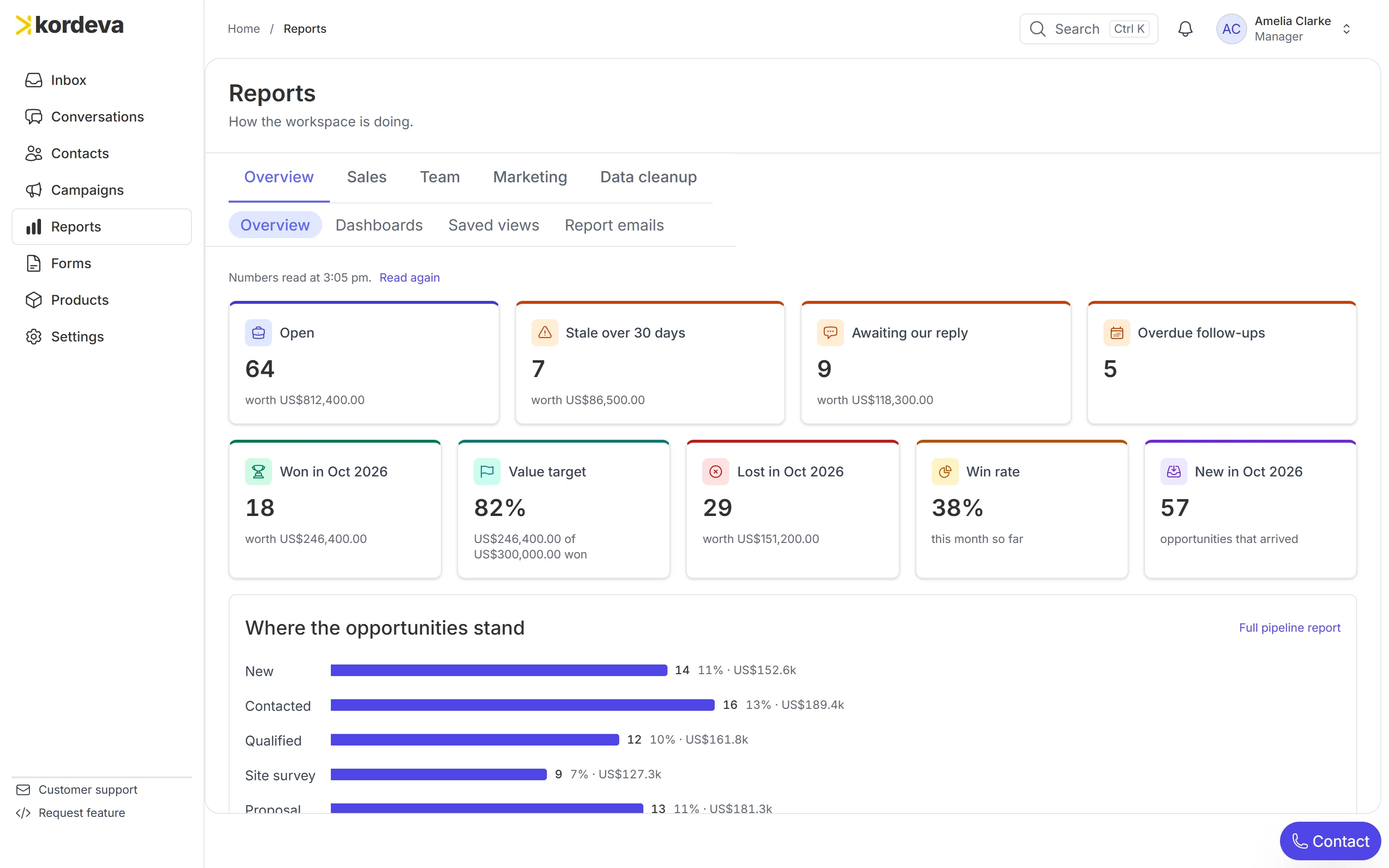The width and height of the screenshot is (1389, 868).
Task: Click the Contact button
Action: pyautogui.click(x=1330, y=841)
